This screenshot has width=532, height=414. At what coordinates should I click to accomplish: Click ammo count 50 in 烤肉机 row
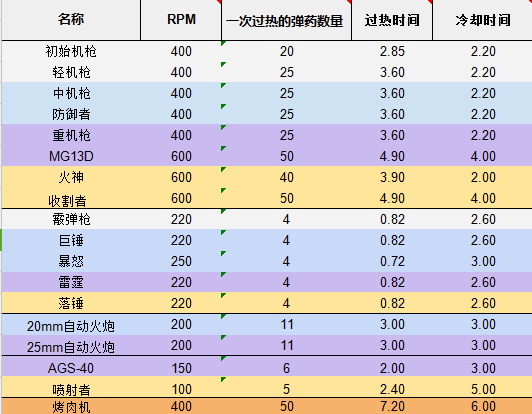pos(286,406)
